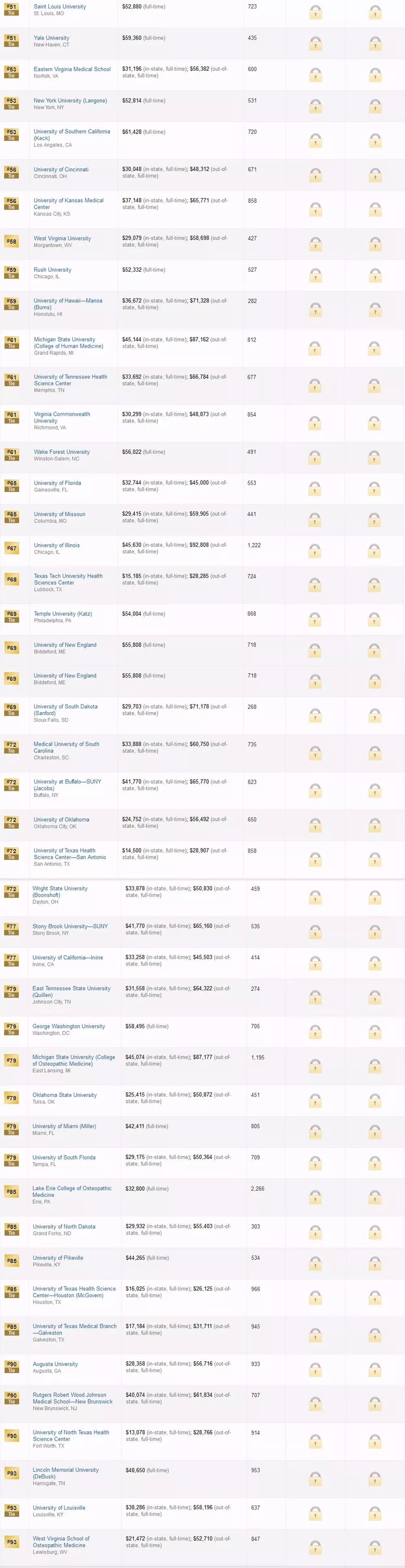The height and width of the screenshot is (1568, 405).
Task: Click first lock icon for Texas Tech University Health Sciences
Action: click(315, 585)
